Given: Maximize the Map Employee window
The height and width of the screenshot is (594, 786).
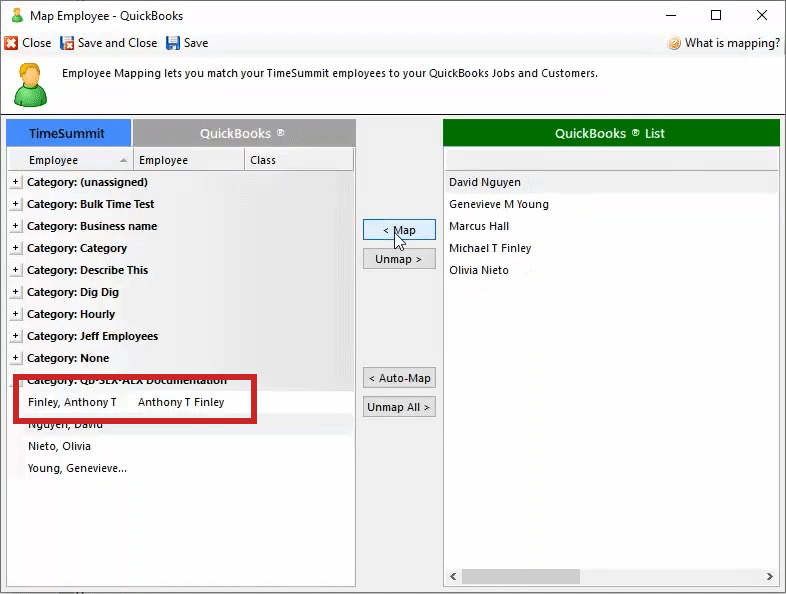Looking at the screenshot, I should tap(716, 16).
